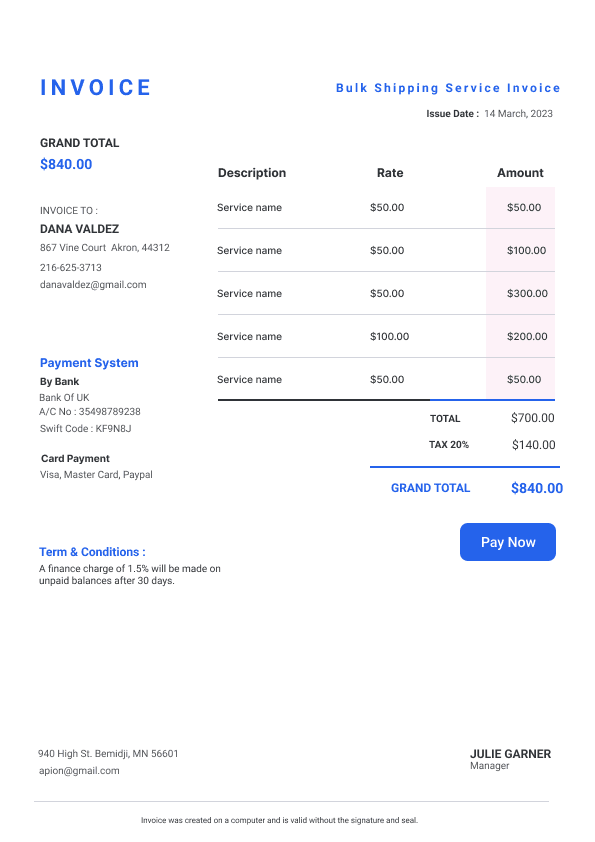Select the INVOICE heading text

[x=96, y=88]
